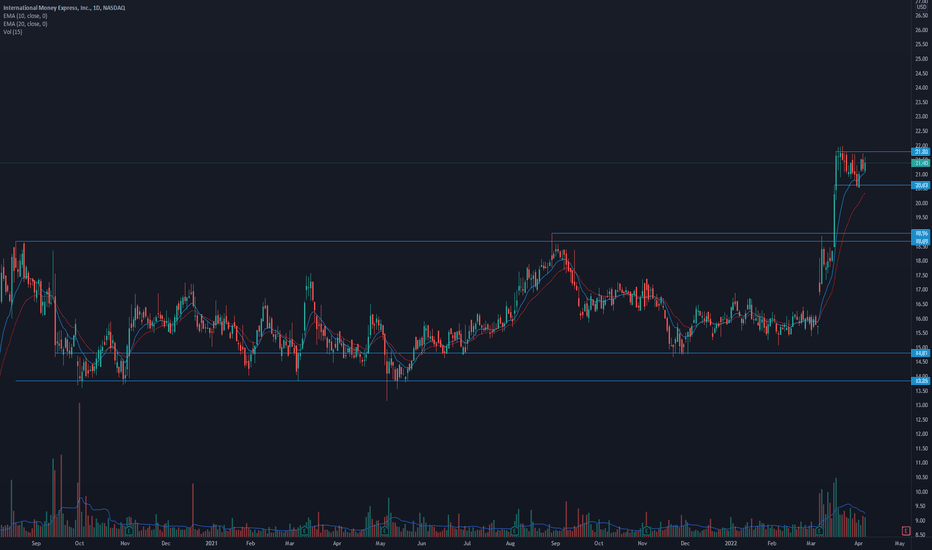Select the 16.00 price axis label
932x550 pixels.
[x=921, y=319]
